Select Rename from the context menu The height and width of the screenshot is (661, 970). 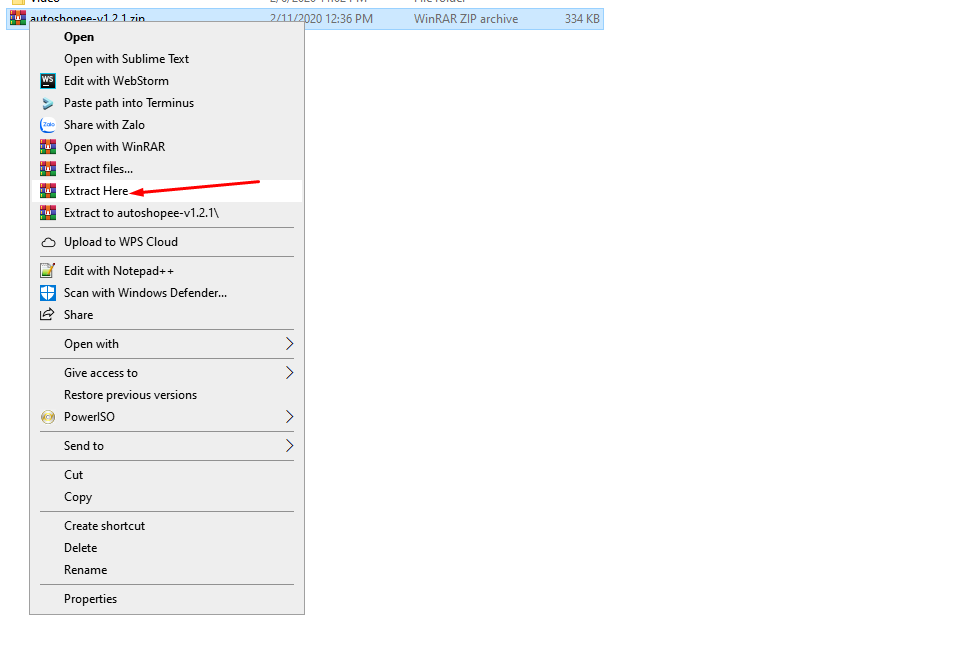pos(167,570)
